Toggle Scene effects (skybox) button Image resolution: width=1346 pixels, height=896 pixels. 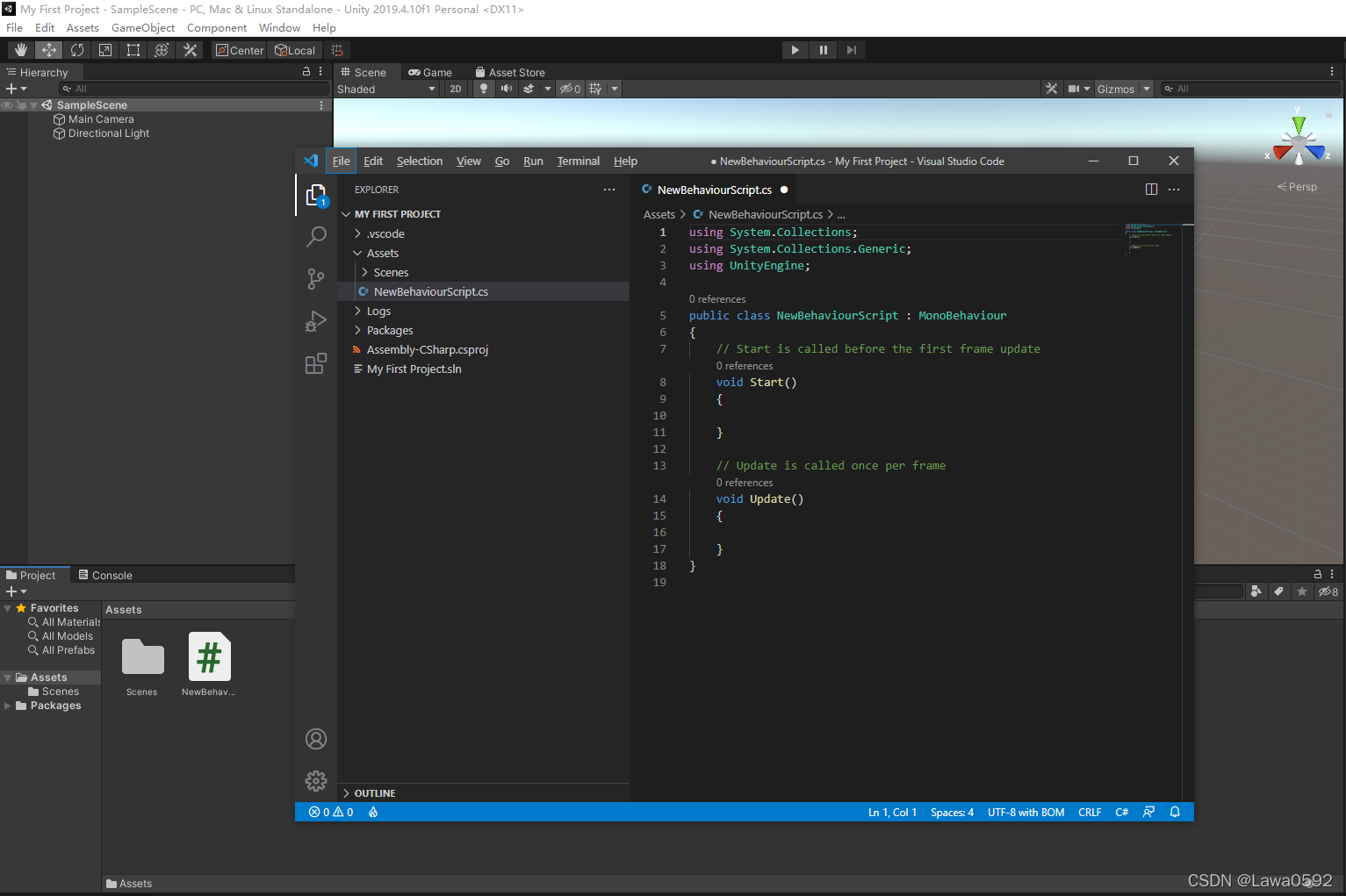pos(529,89)
